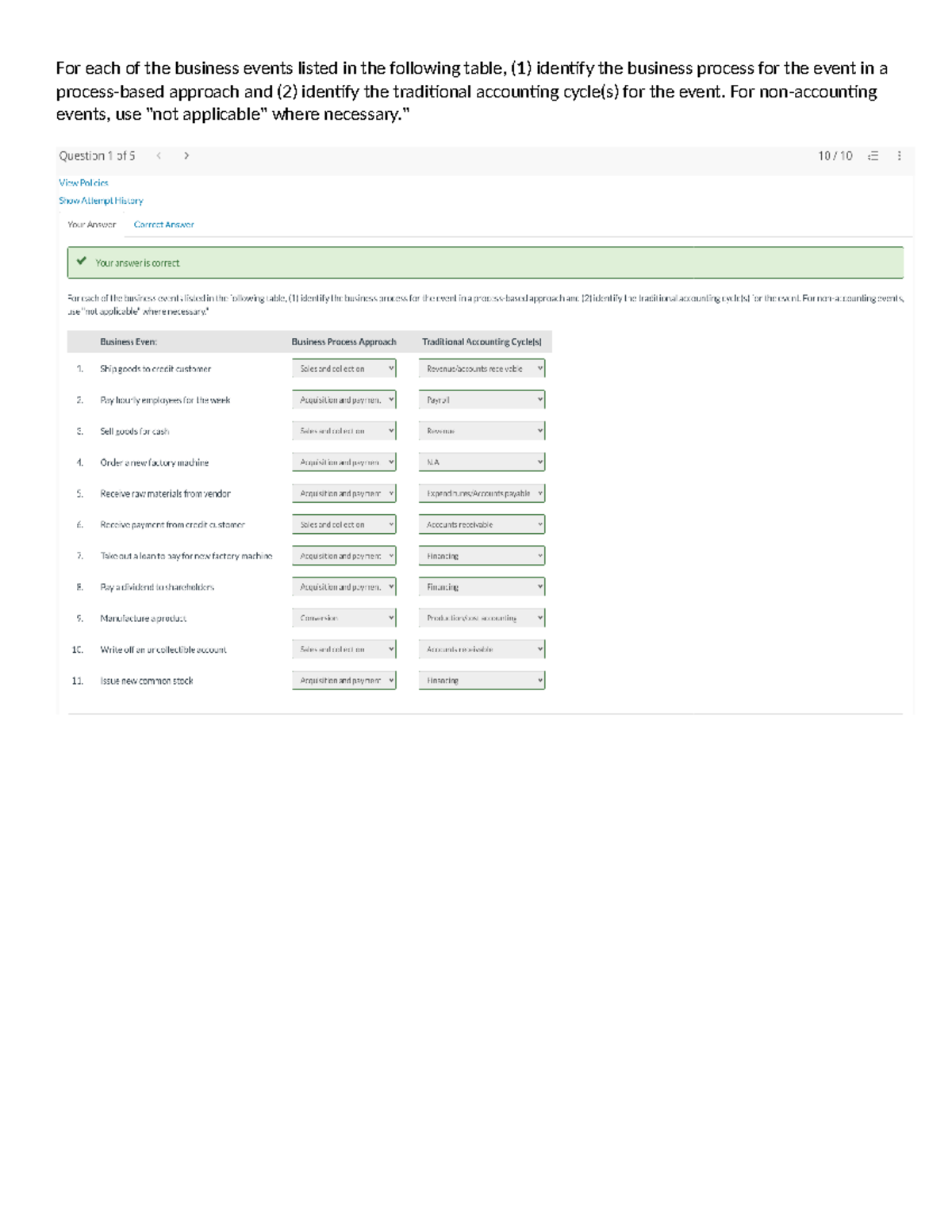The image size is (952, 1232).
Task: Click the "Business Event" column header
Action: point(129,342)
